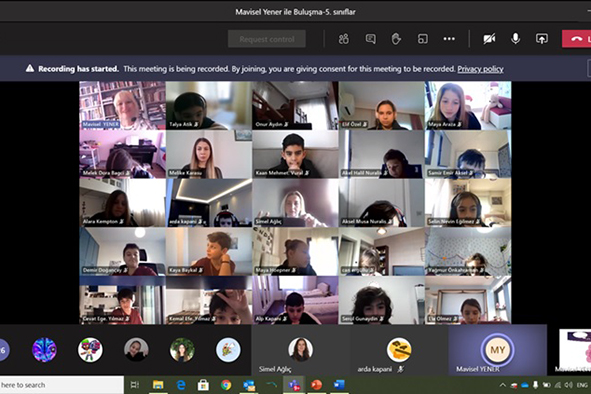Expand the system tray hidden icons arrow
This screenshot has width=591, height=394.
502,385
